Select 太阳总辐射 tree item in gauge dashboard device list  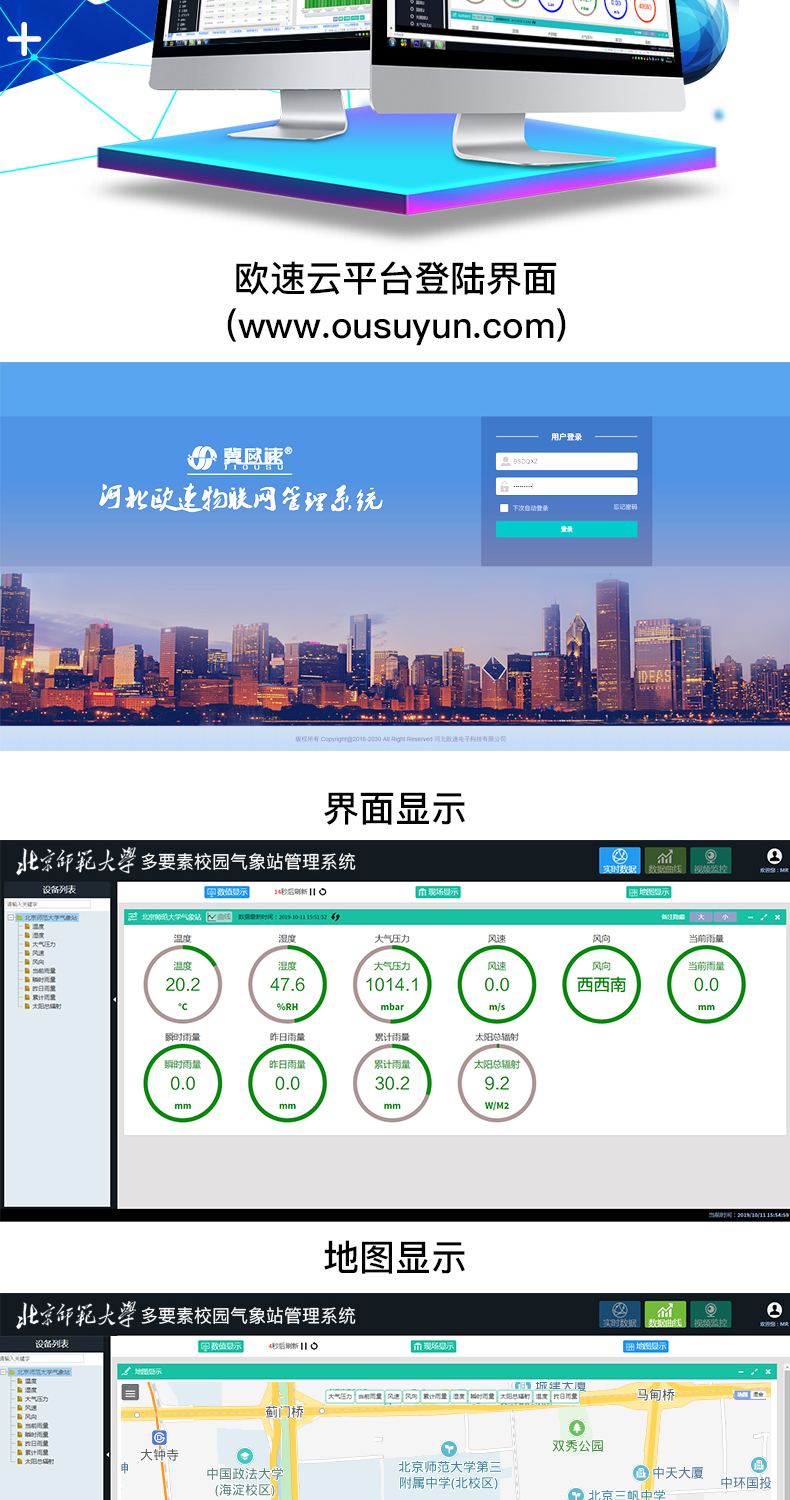pyautogui.click(x=46, y=1006)
